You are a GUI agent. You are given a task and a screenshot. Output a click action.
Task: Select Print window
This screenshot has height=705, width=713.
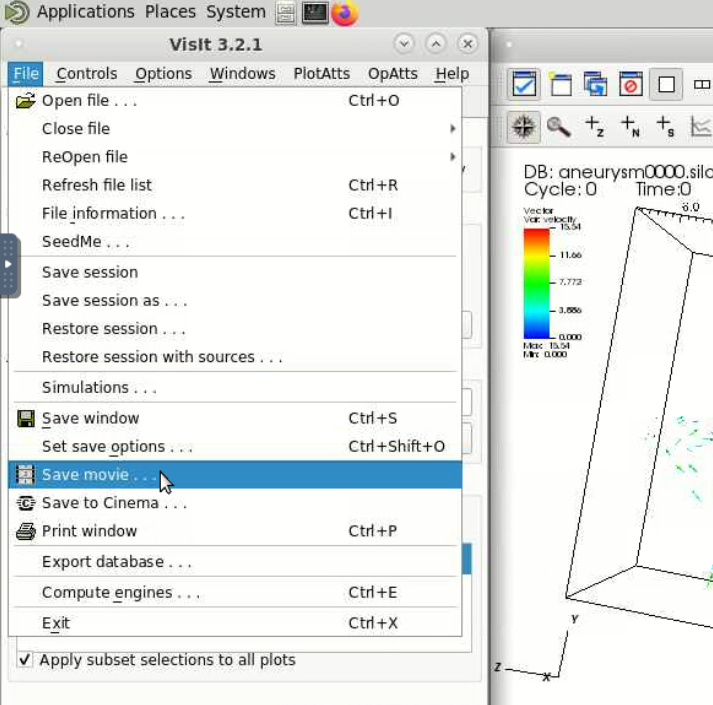coord(235,531)
